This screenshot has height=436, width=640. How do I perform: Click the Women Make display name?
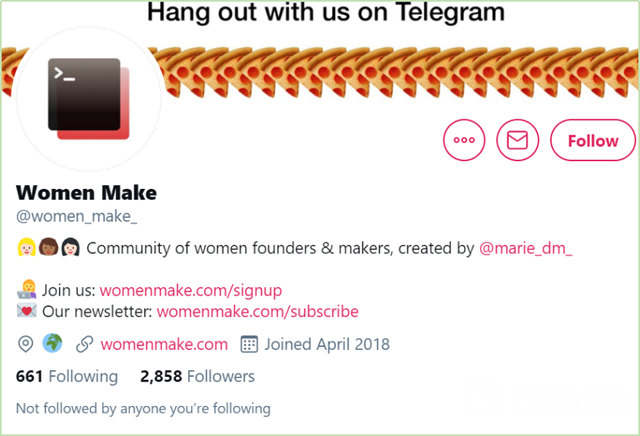pos(87,192)
